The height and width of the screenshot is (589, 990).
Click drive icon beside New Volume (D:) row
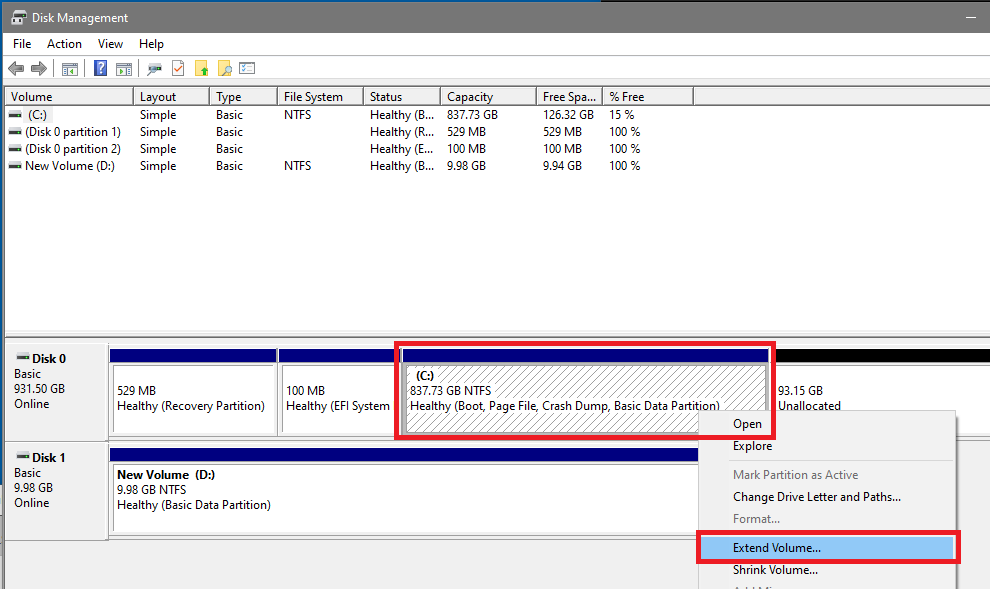pos(15,166)
